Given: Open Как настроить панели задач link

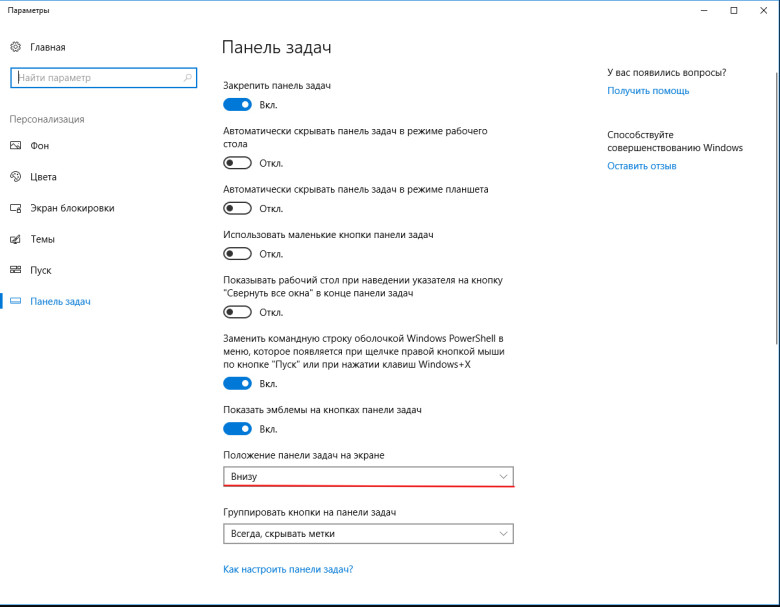Looking at the screenshot, I should coord(288,569).
